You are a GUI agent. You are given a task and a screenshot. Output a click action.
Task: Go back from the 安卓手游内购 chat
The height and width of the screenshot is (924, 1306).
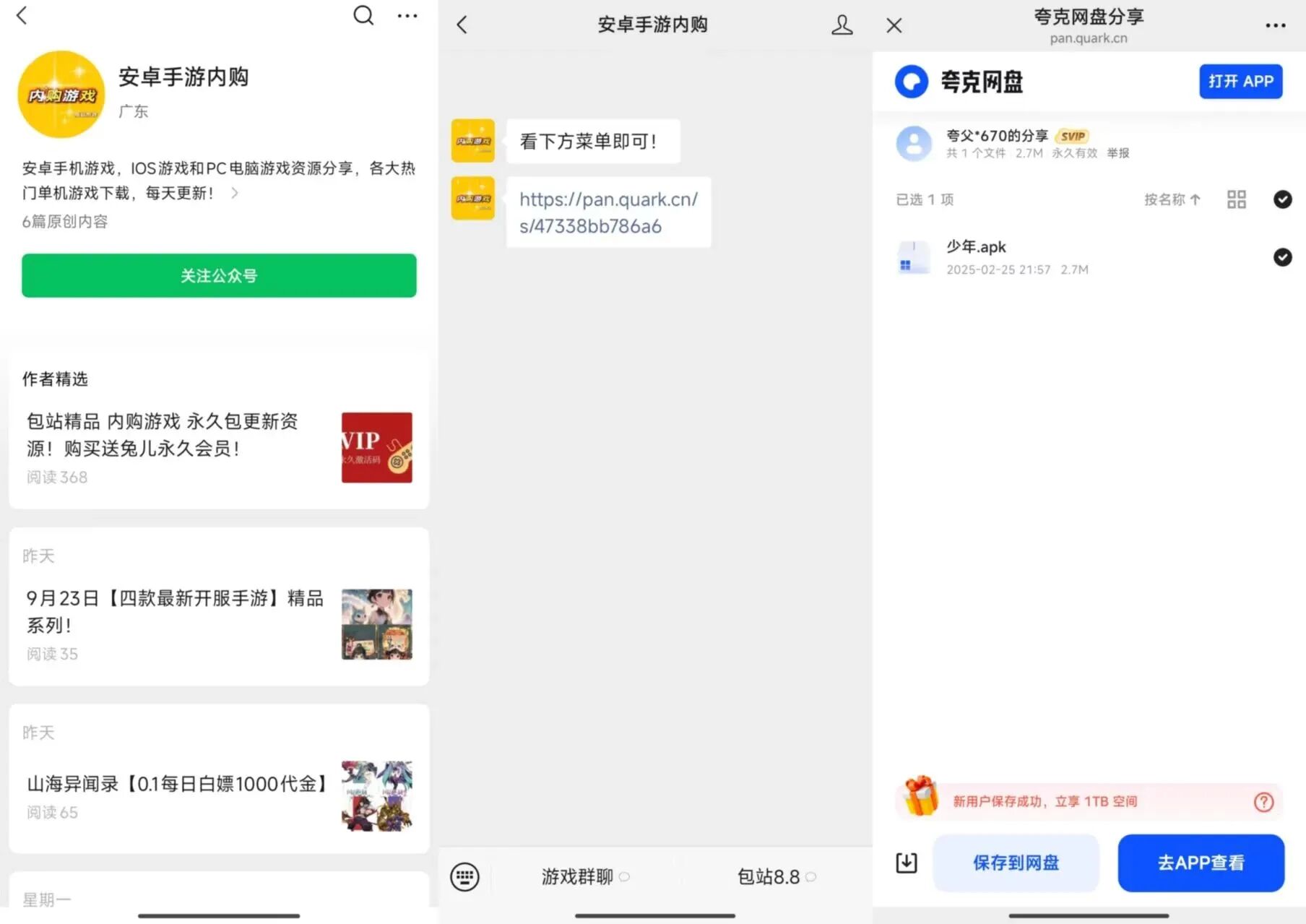(462, 25)
